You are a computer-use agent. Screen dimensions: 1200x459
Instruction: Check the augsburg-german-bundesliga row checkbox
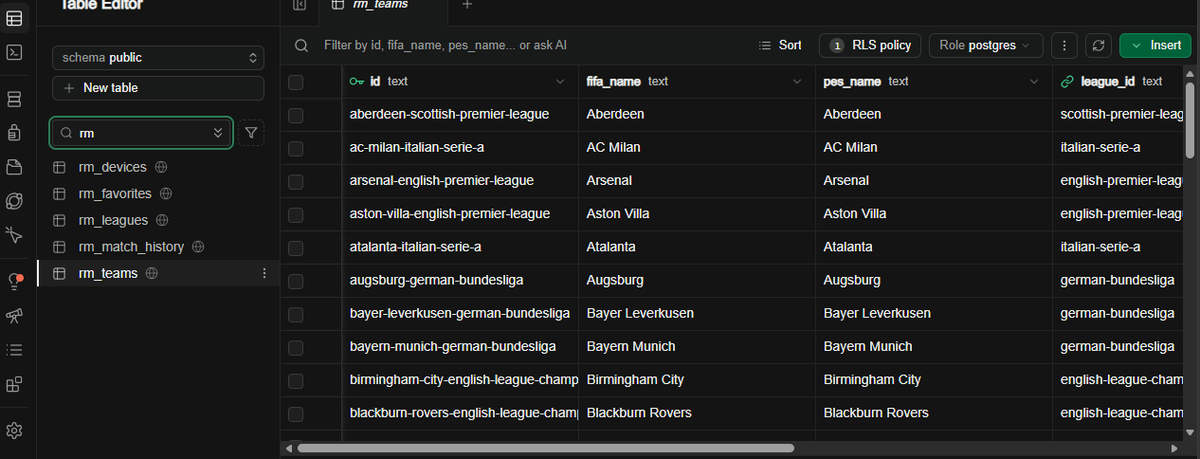(295, 280)
